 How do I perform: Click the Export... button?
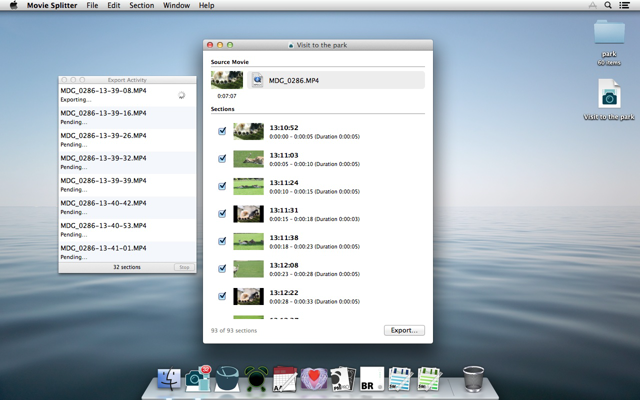coord(404,330)
